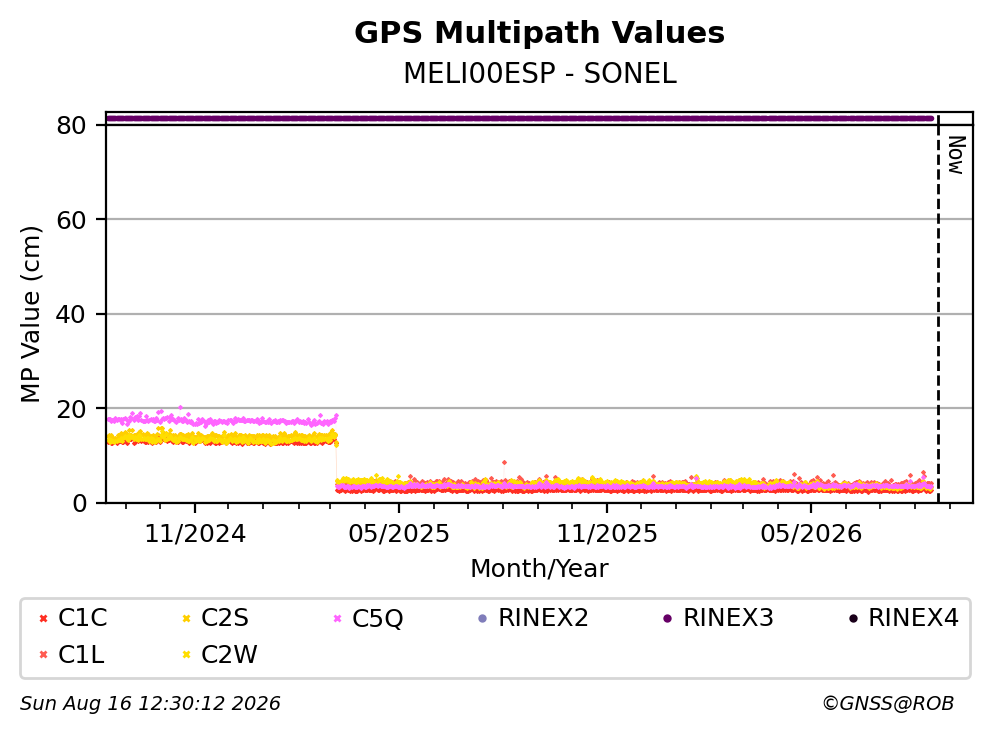Image resolution: width=993 pixels, height=734 pixels.
Task: Click the 11/2025 x-axis tick label
Action: (607, 534)
